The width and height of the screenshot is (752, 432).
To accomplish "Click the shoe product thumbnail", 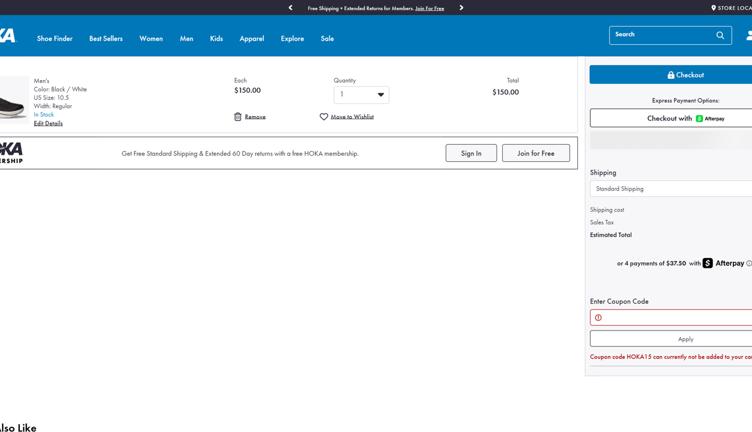I will (13, 100).
